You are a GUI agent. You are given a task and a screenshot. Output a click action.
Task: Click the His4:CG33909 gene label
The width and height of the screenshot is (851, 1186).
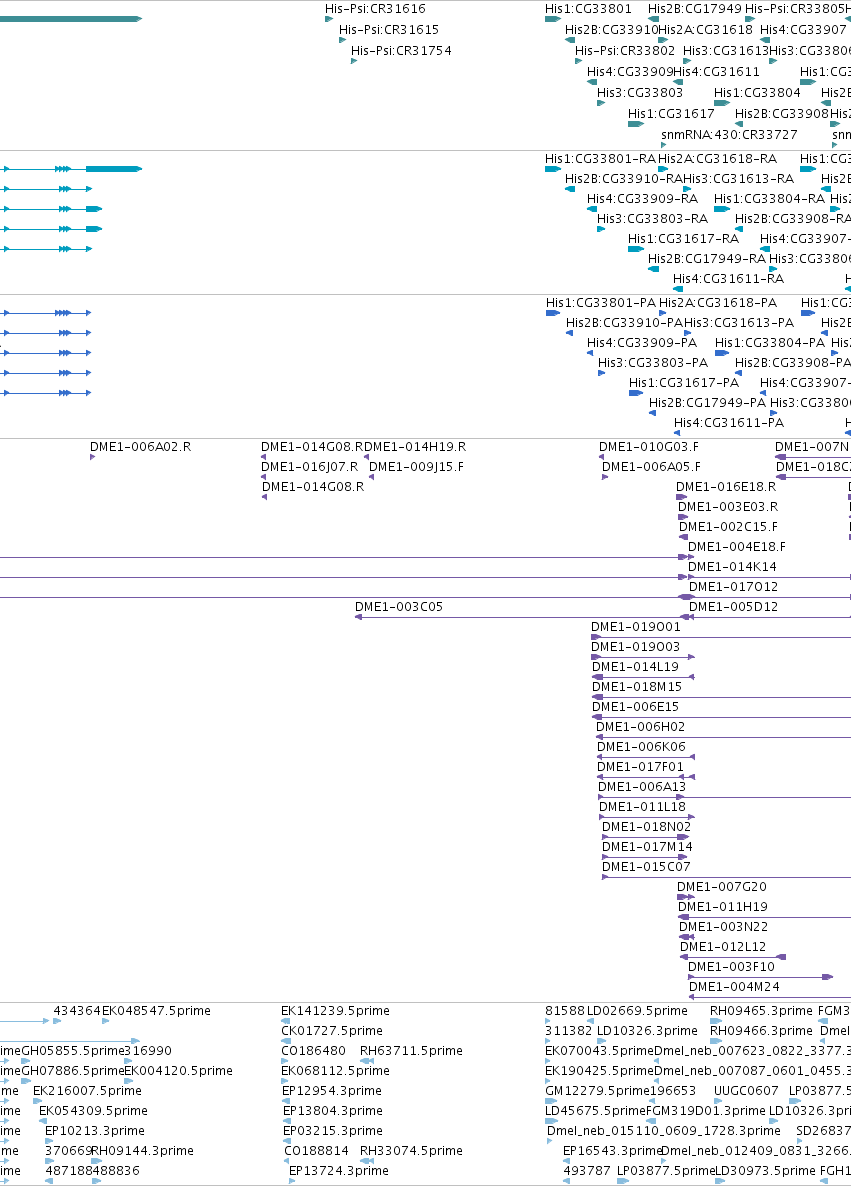[630, 72]
